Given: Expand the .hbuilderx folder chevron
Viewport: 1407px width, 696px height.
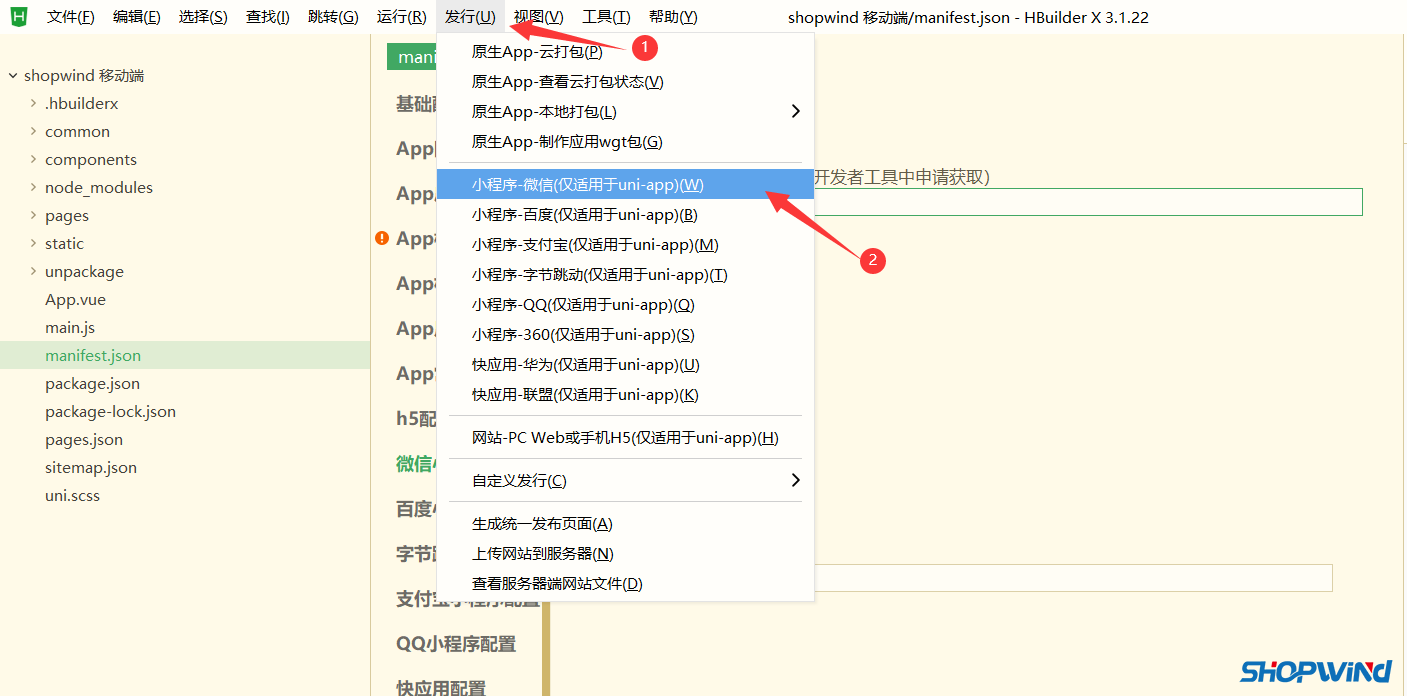Looking at the screenshot, I should click(33, 103).
